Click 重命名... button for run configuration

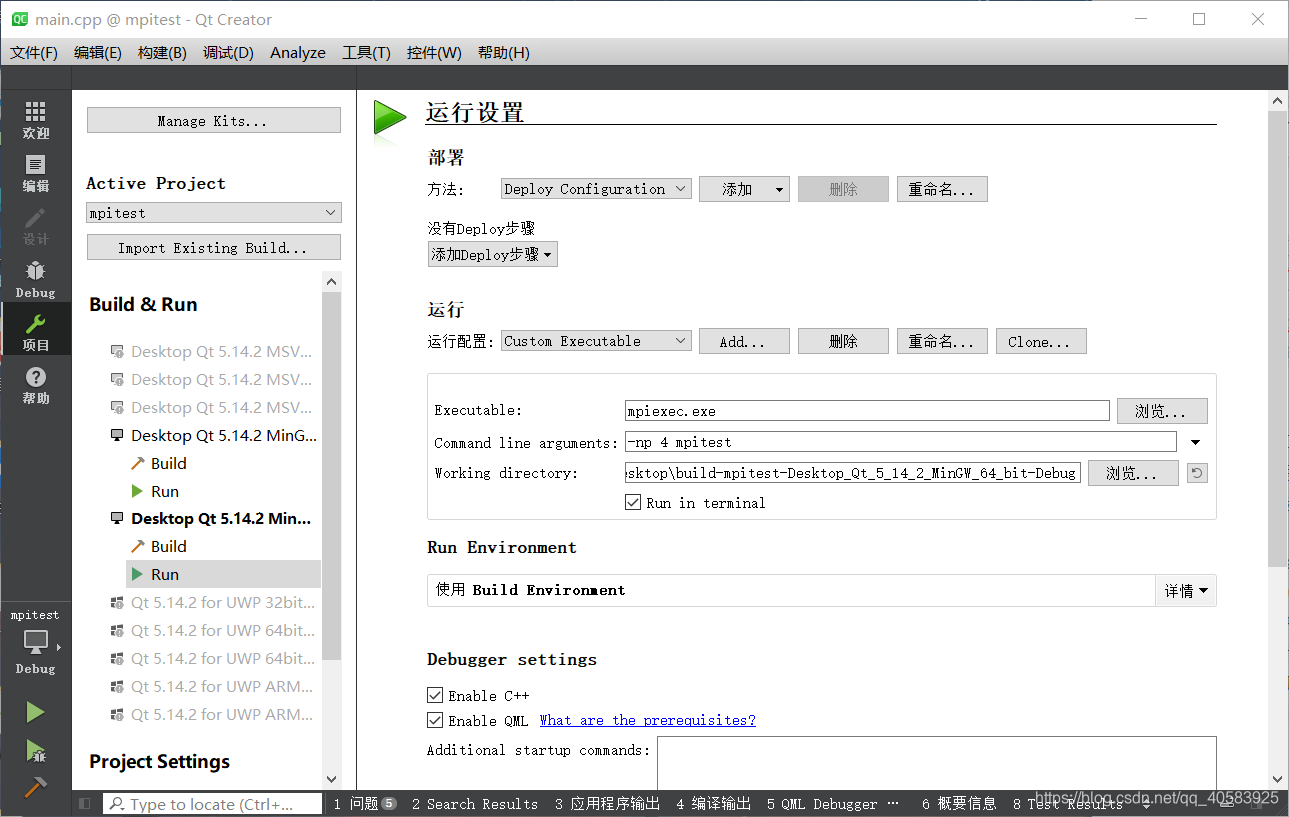(942, 342)
